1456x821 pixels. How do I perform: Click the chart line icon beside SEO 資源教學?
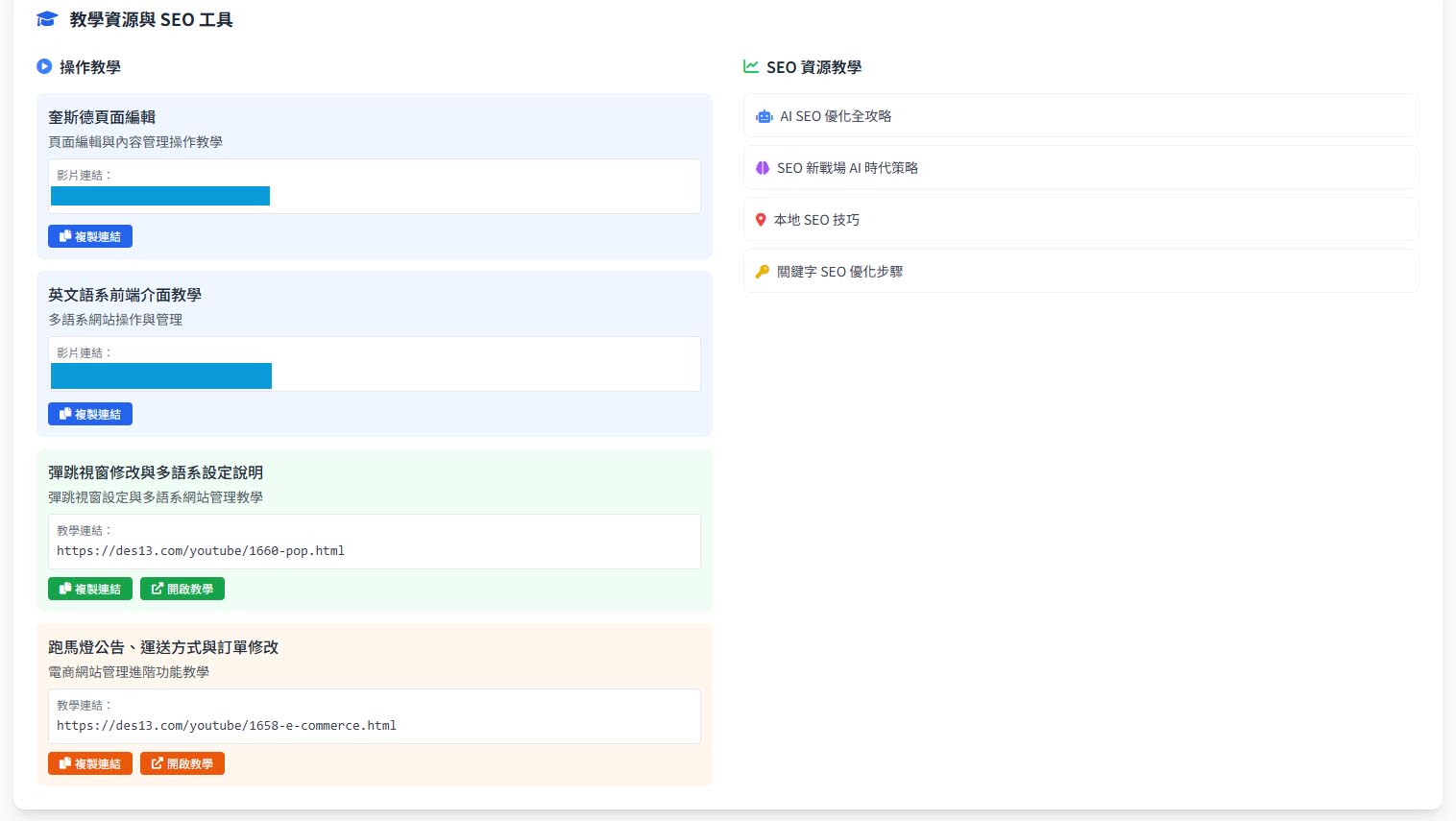click(x=751, y=66)
